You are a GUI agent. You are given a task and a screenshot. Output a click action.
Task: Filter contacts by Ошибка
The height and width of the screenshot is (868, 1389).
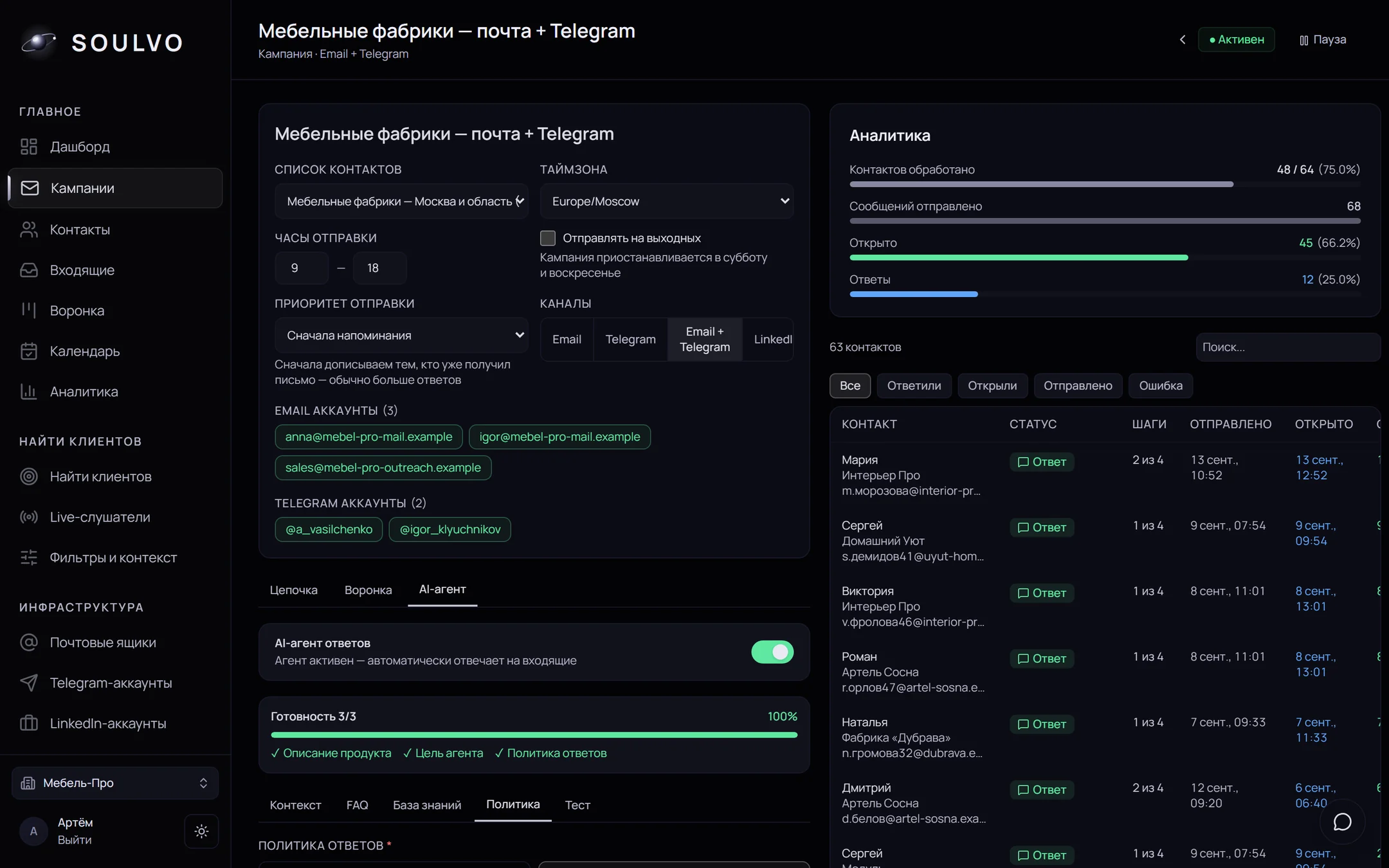(x=1161, y=386)
